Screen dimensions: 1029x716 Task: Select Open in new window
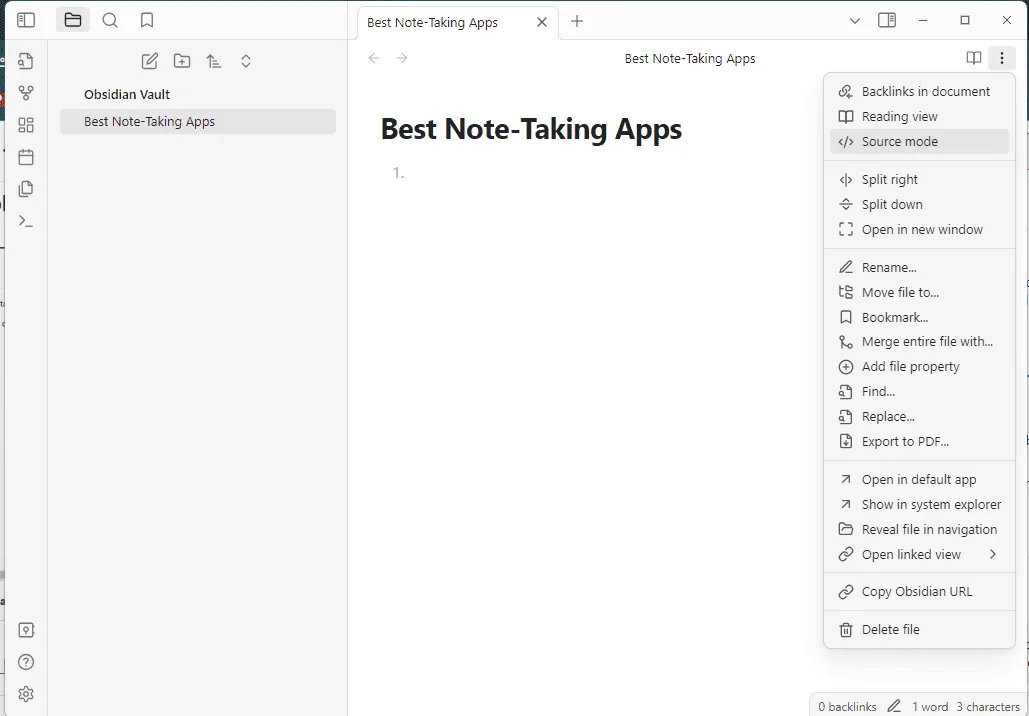(919, 230)
